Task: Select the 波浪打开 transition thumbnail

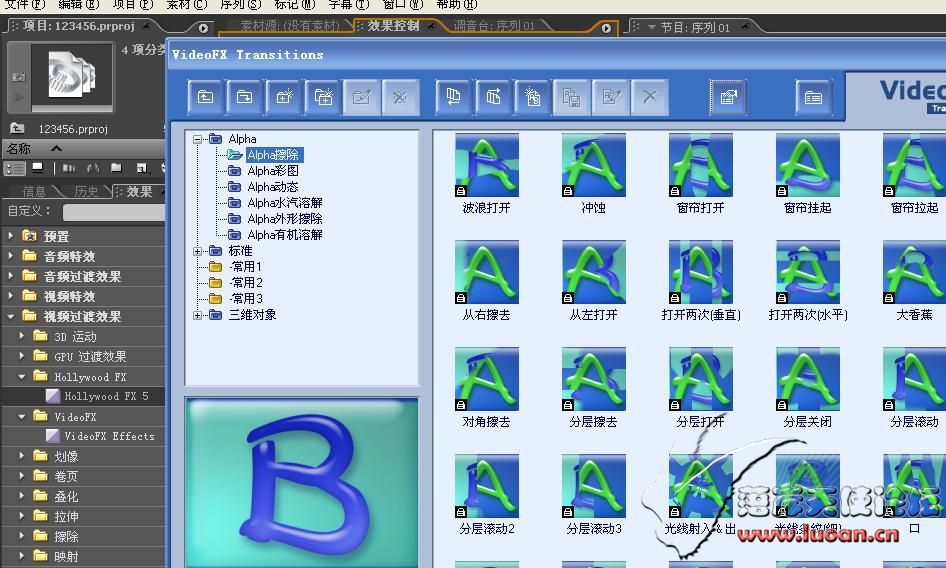Action: point(486,165)
